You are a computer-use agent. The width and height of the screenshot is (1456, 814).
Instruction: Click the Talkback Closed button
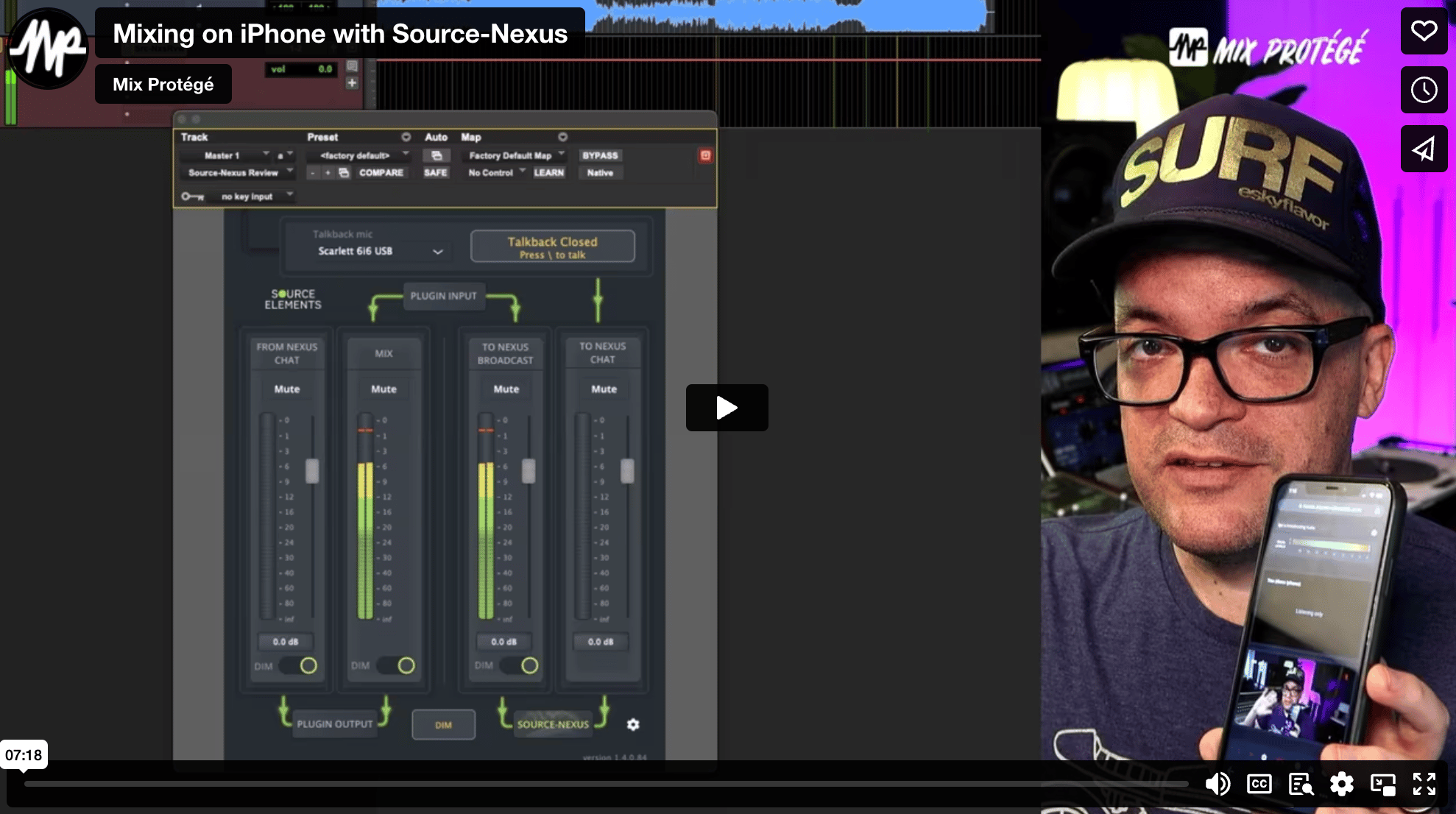[x=552, y=247]
